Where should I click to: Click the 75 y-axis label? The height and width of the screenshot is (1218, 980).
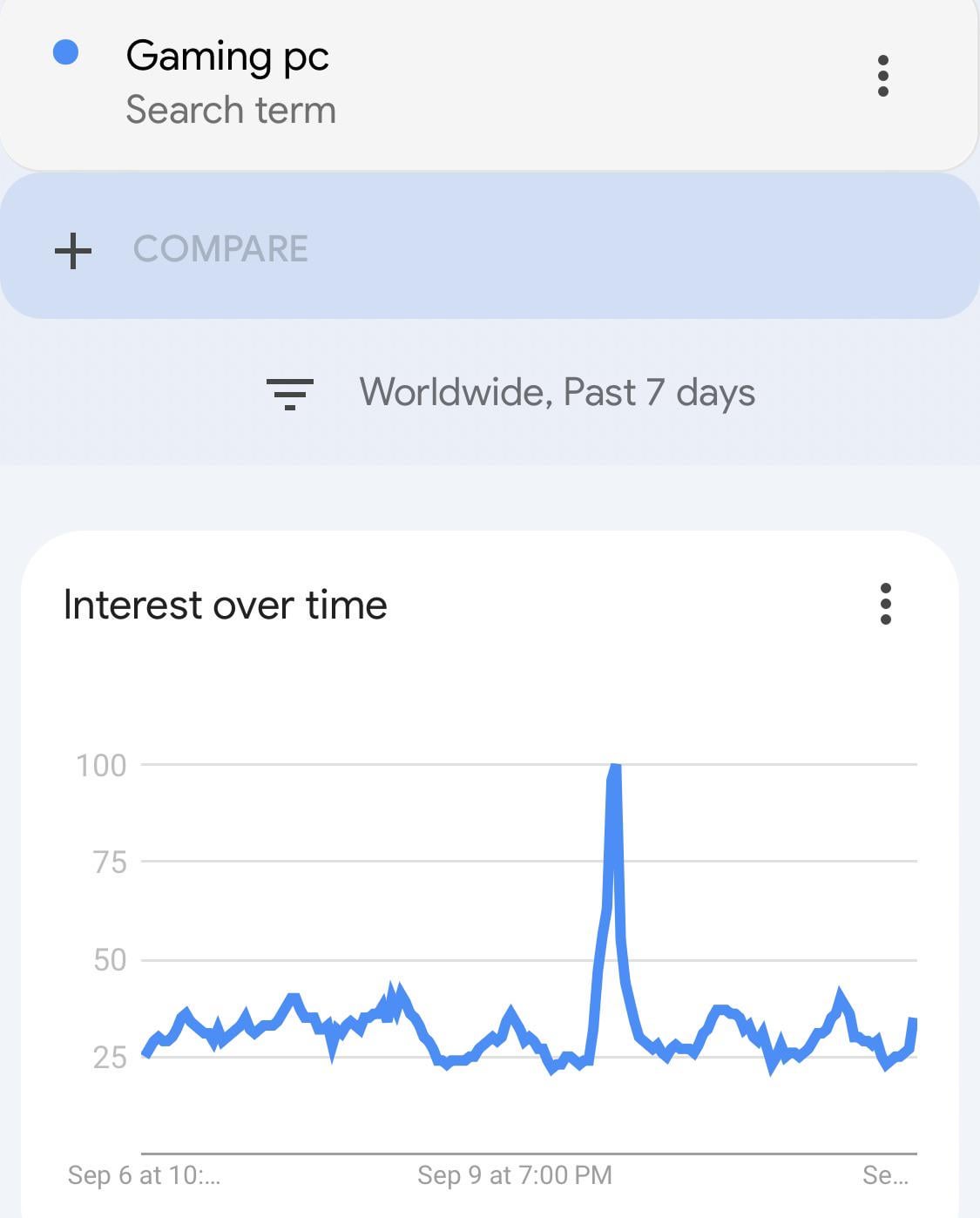pyautogui.click(x=109, y=863)
